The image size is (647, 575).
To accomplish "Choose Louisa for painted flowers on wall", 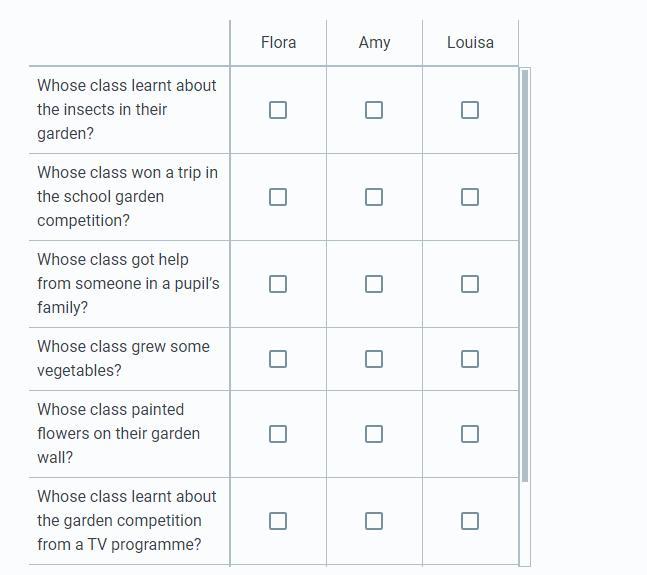I will point(470,434).
